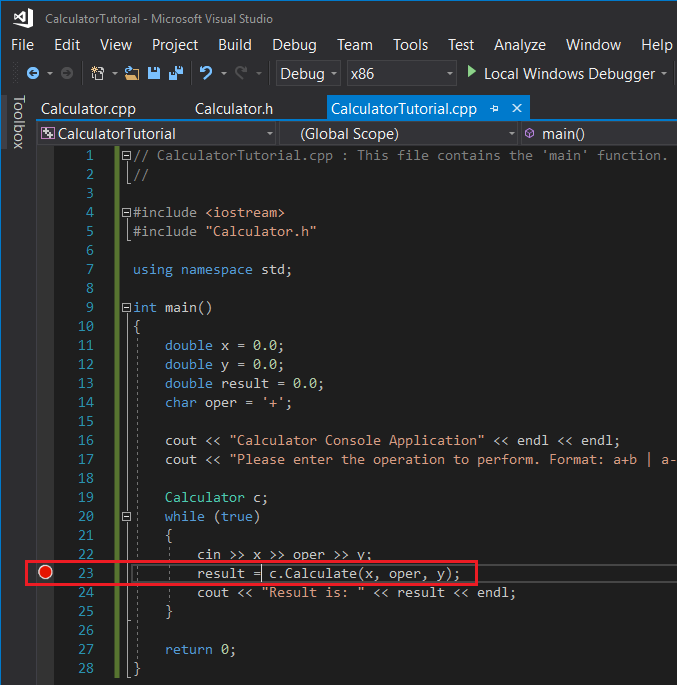677x686 pixels.
Task: Click the Save icon in toolbar
Action: point(154,73)
